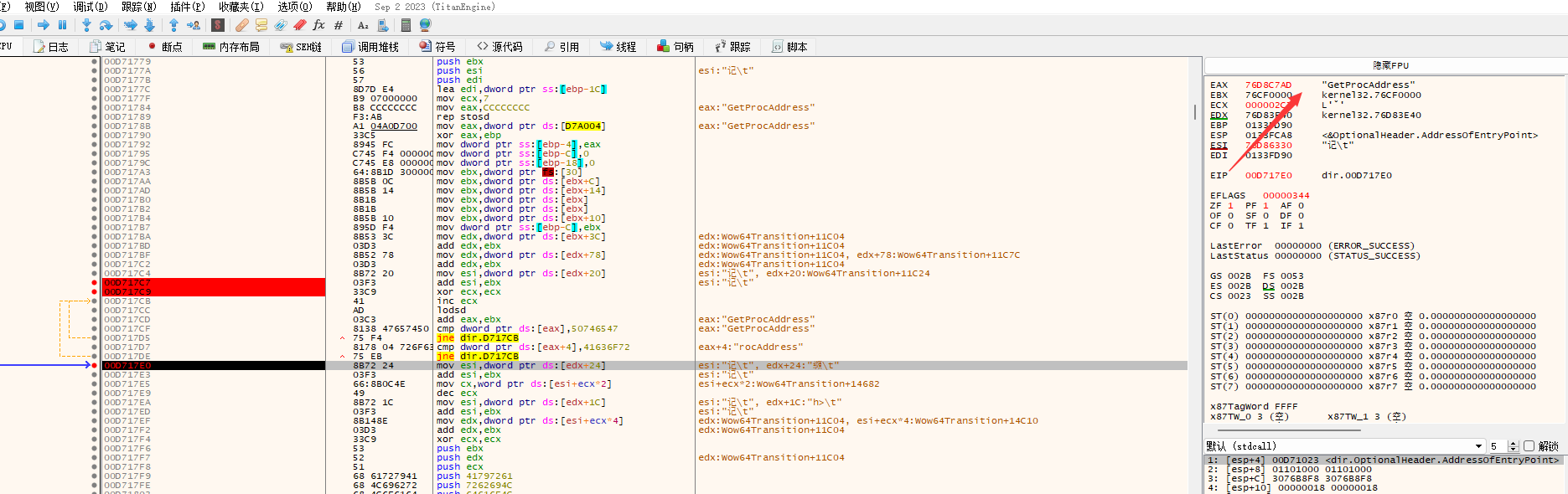Click the hash (#) labels icon
1568x494 pixels.
click(339, 25)
